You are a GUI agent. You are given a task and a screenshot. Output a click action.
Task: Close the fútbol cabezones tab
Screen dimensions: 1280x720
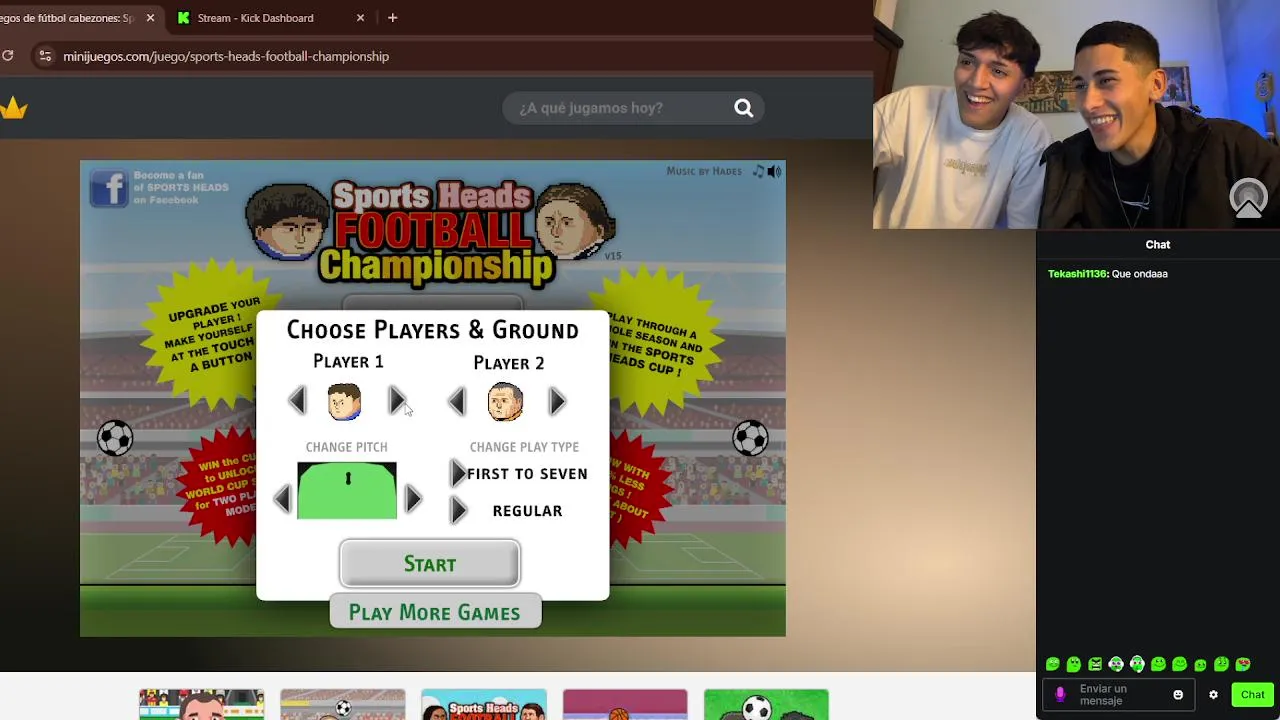pos(150,18)
